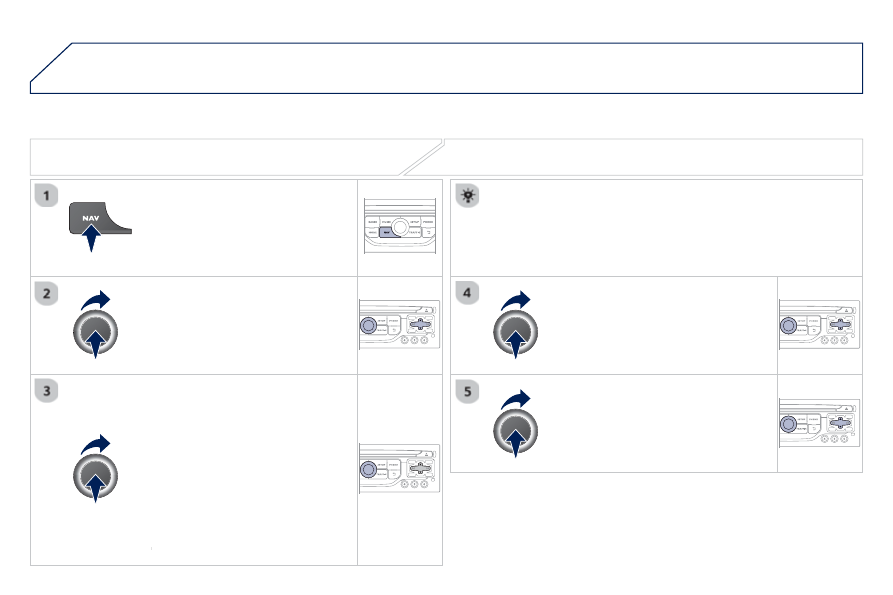Open the step 5 dashboard thumbnail
This screenshot has height=595, width=893.
[820, 423]
